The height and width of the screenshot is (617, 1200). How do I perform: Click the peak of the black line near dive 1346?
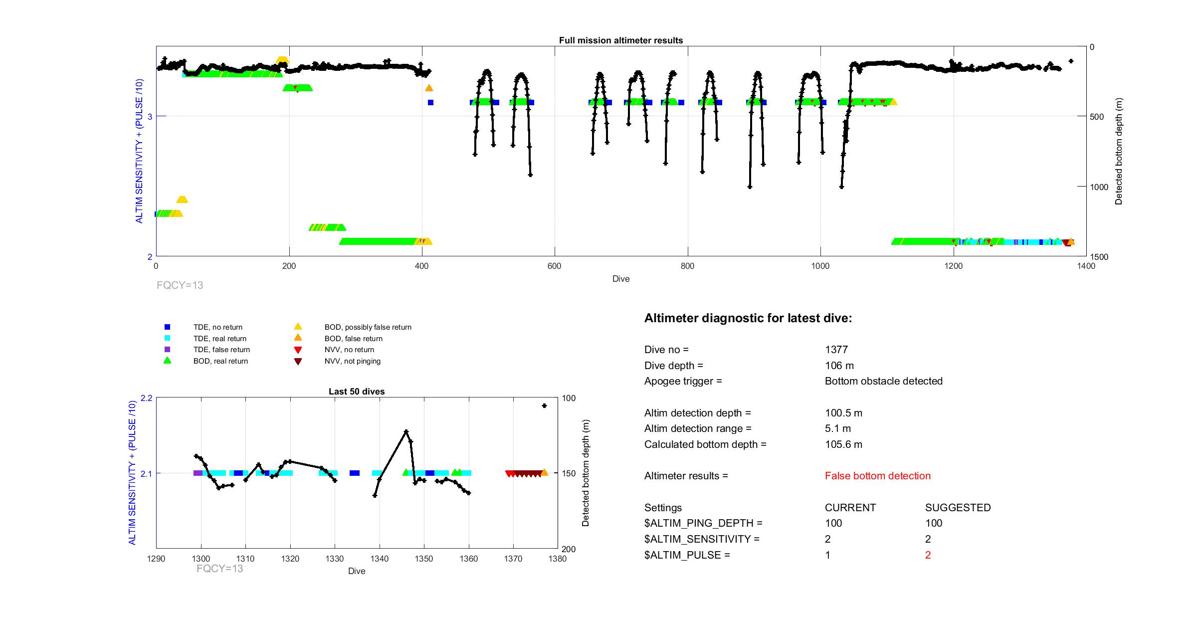(x=406, y=431)
